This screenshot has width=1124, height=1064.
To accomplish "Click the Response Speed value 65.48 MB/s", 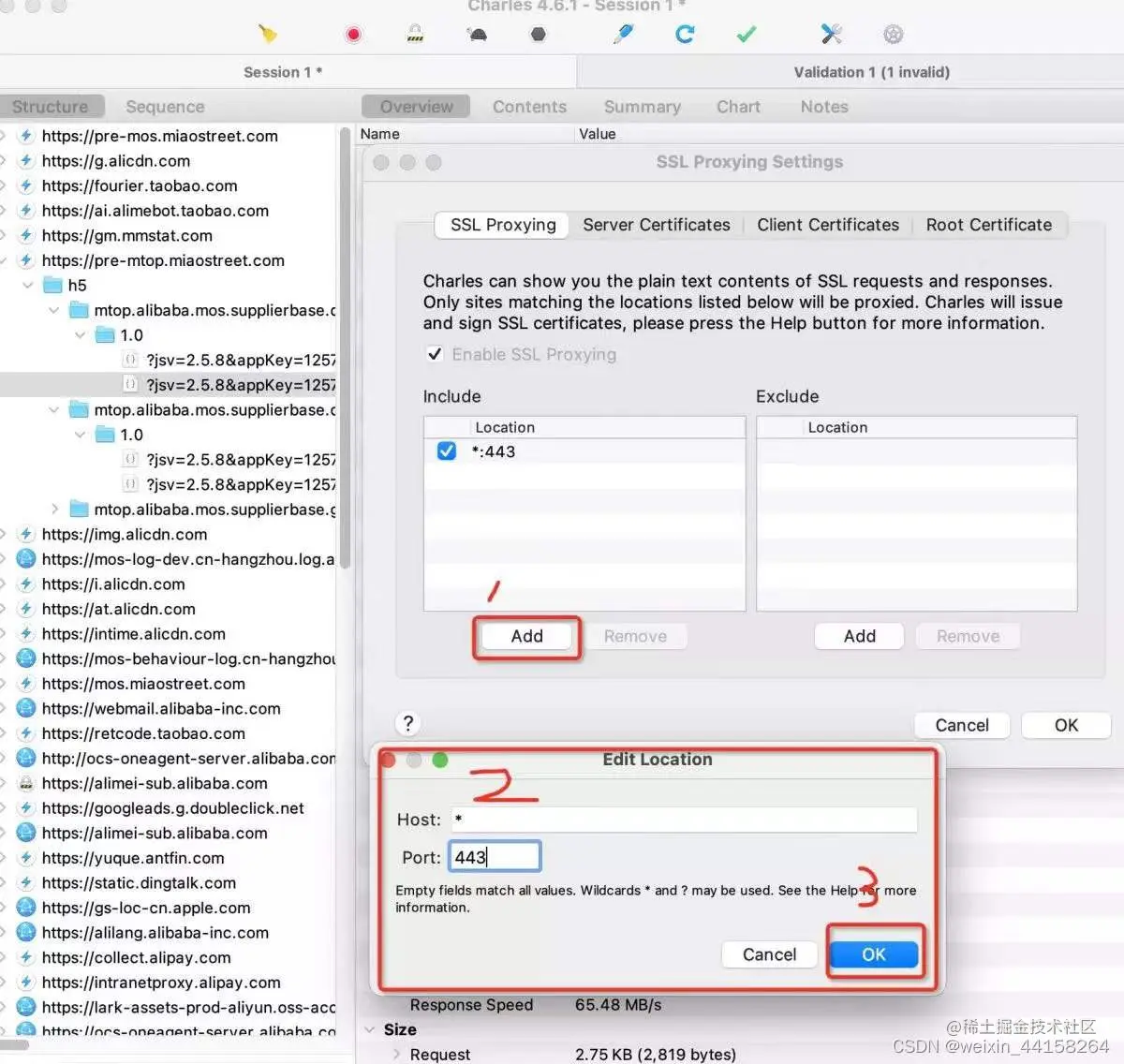I will [618, 1004].
